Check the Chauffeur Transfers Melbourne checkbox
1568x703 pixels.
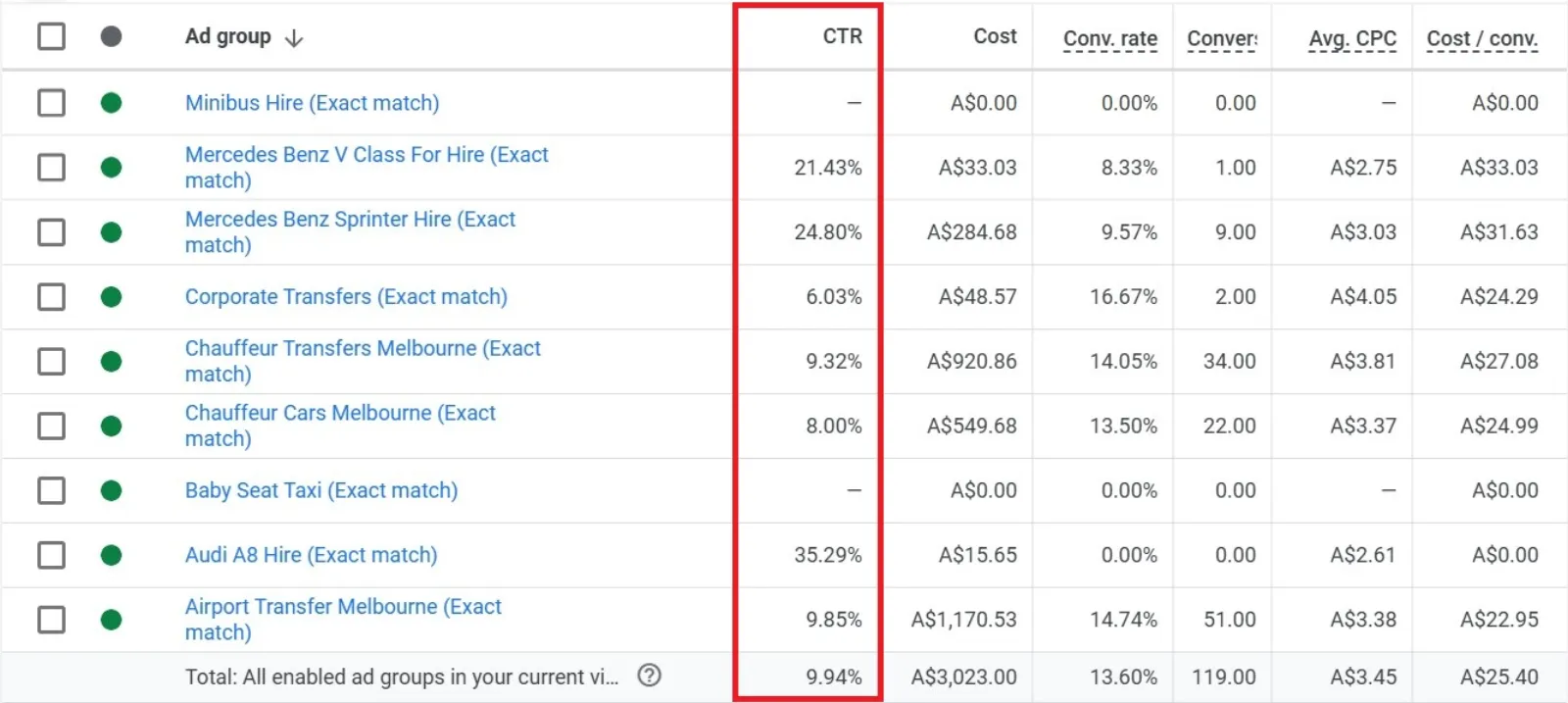[51, 362]
